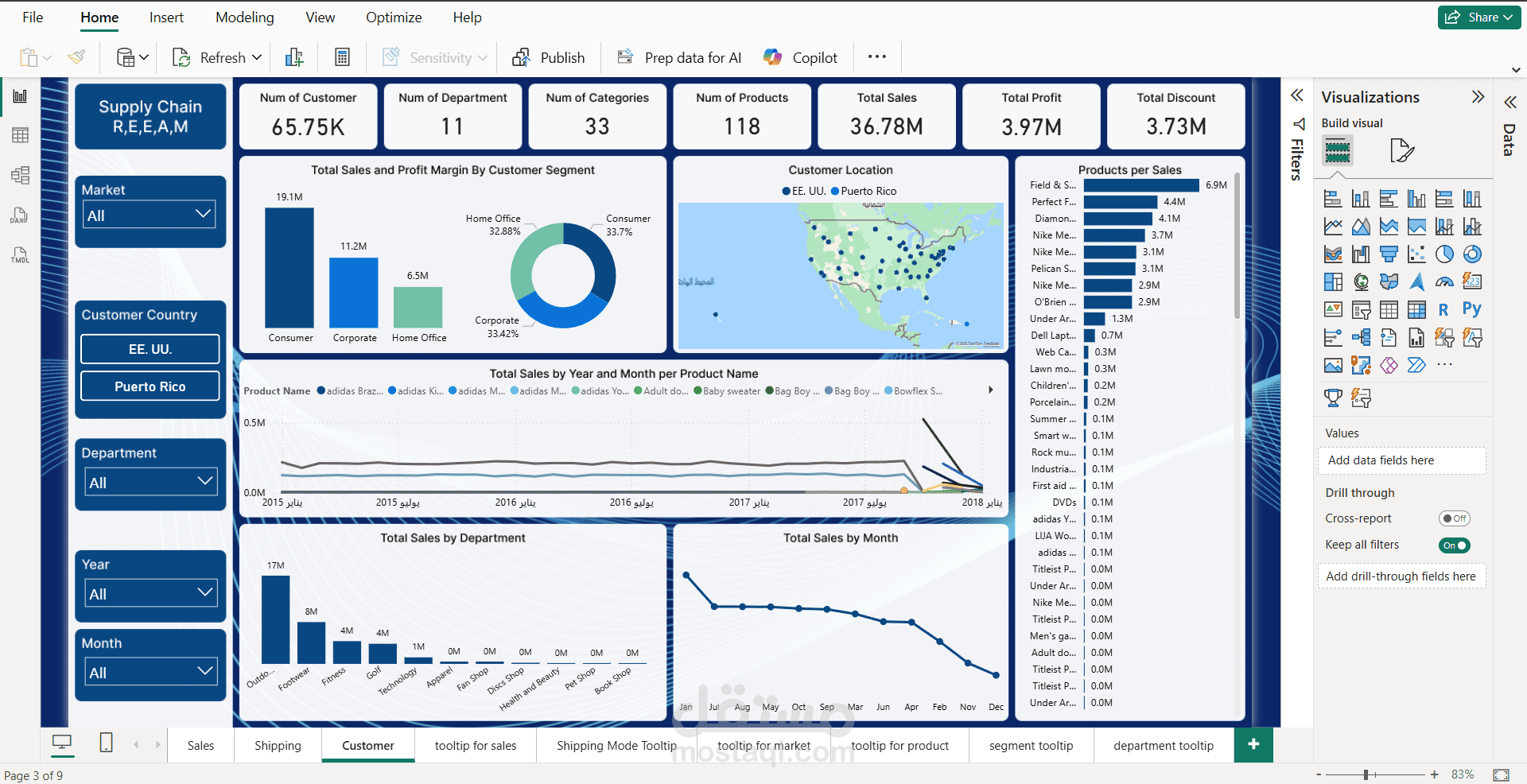This screenshot has width=1527, height=784.
Task: Open the Market slicer dropdown
Action: coord(150,215)
